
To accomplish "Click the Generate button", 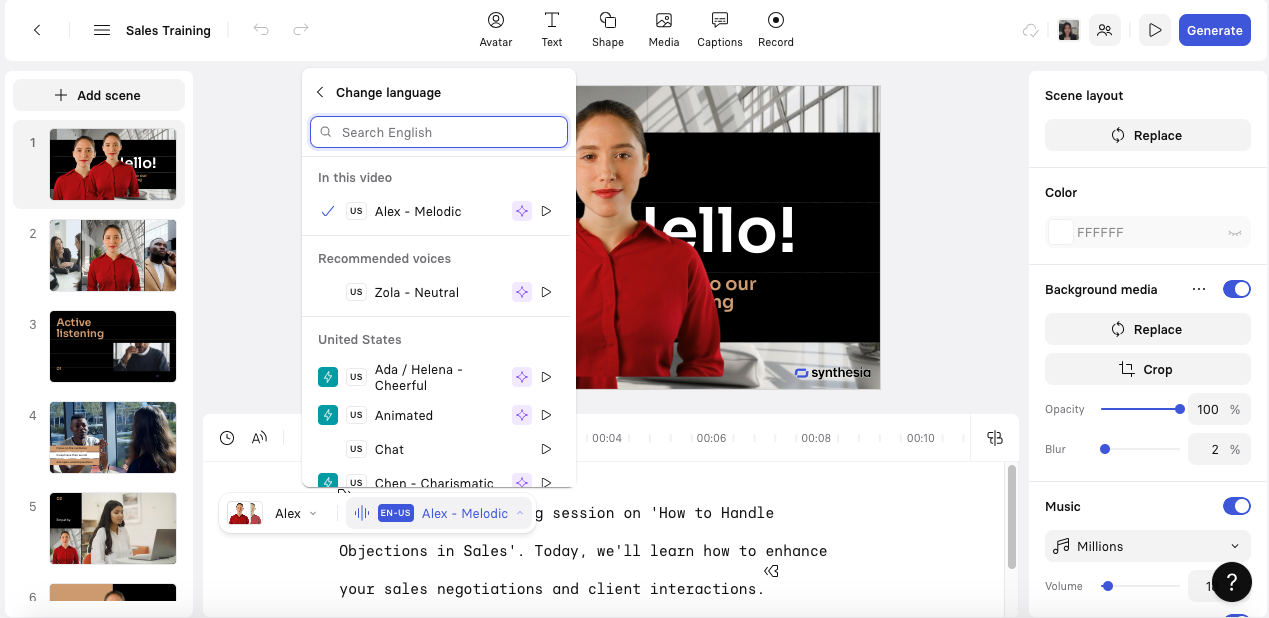I will [x=1214, y=30].
